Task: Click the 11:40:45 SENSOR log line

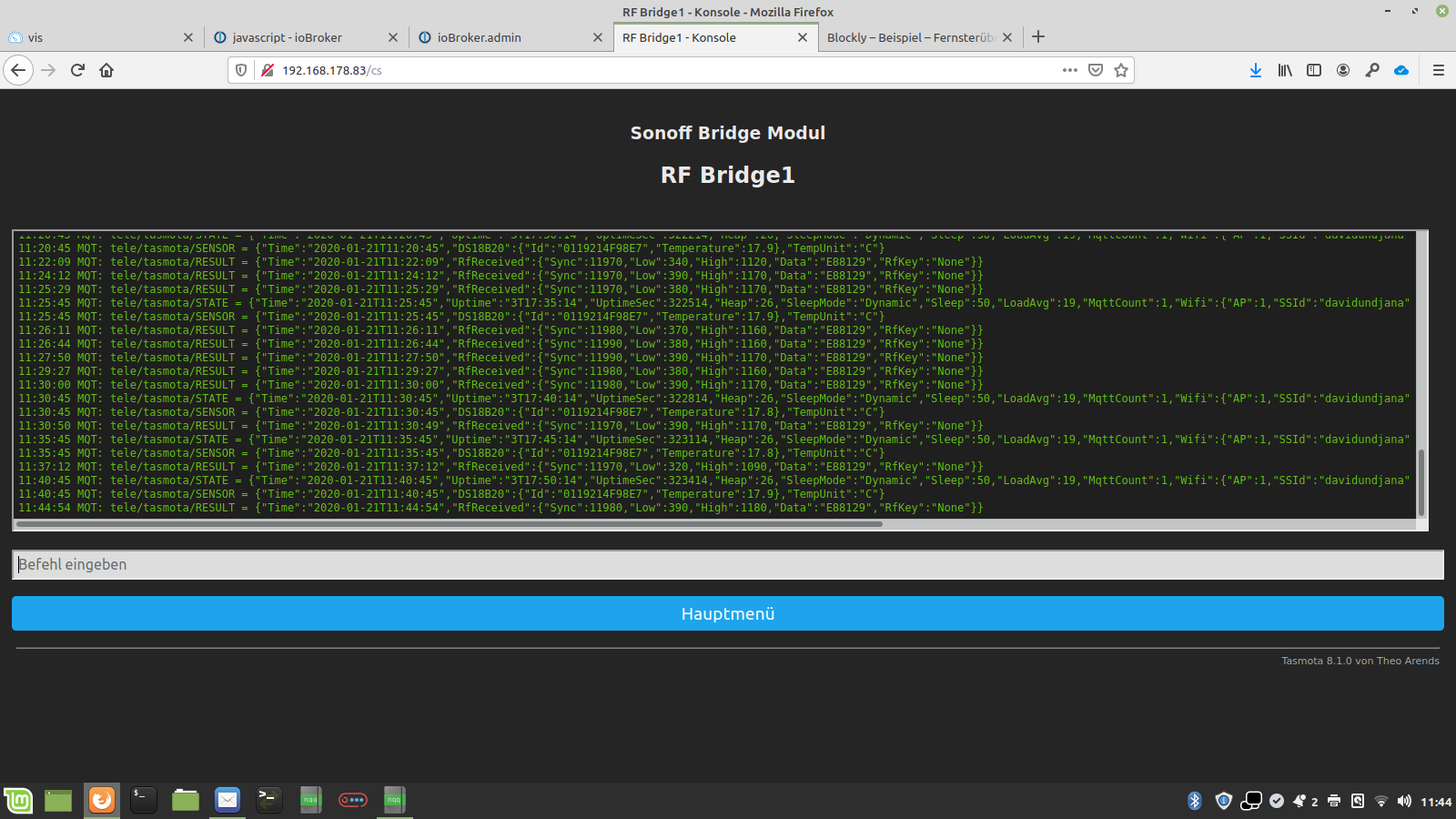Action: click(451, 494)
